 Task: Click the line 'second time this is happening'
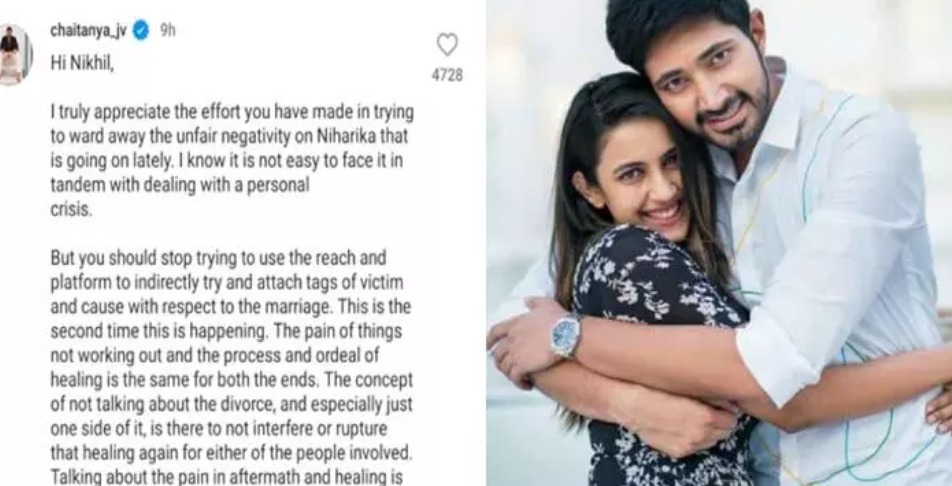(226, 331)
